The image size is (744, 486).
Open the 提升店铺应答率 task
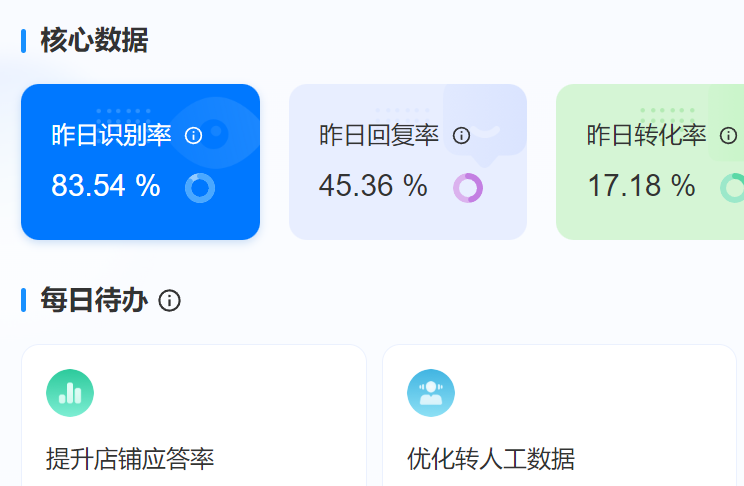(130, 459)
